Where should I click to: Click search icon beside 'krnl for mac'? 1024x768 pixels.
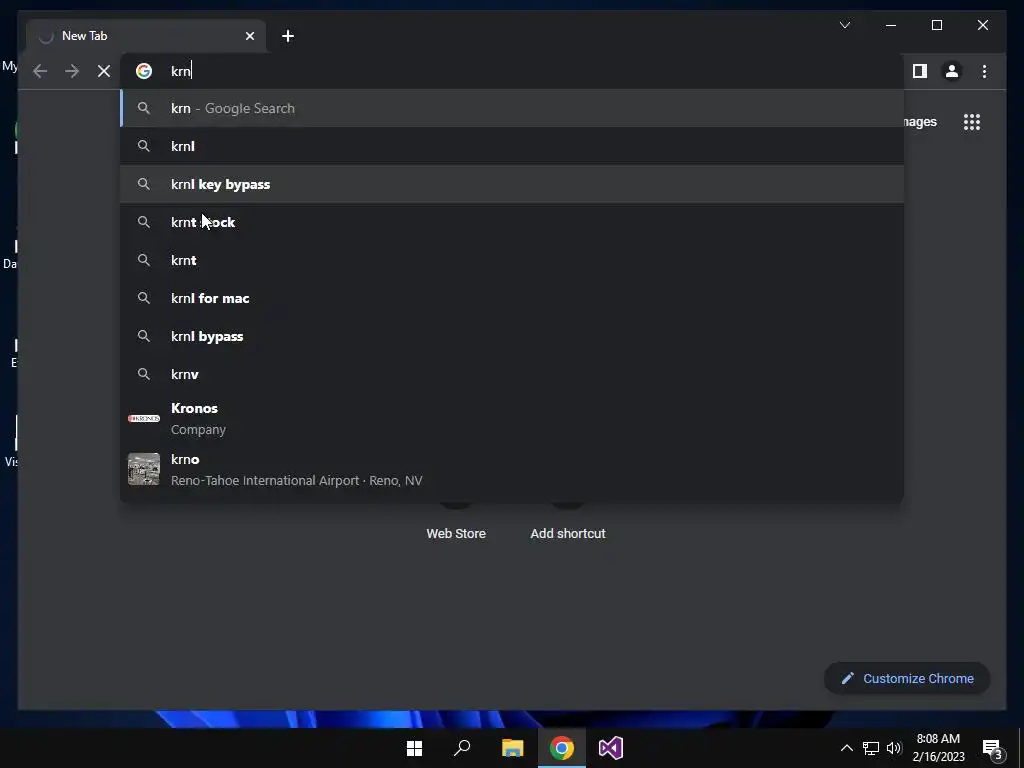pos(144,298)
